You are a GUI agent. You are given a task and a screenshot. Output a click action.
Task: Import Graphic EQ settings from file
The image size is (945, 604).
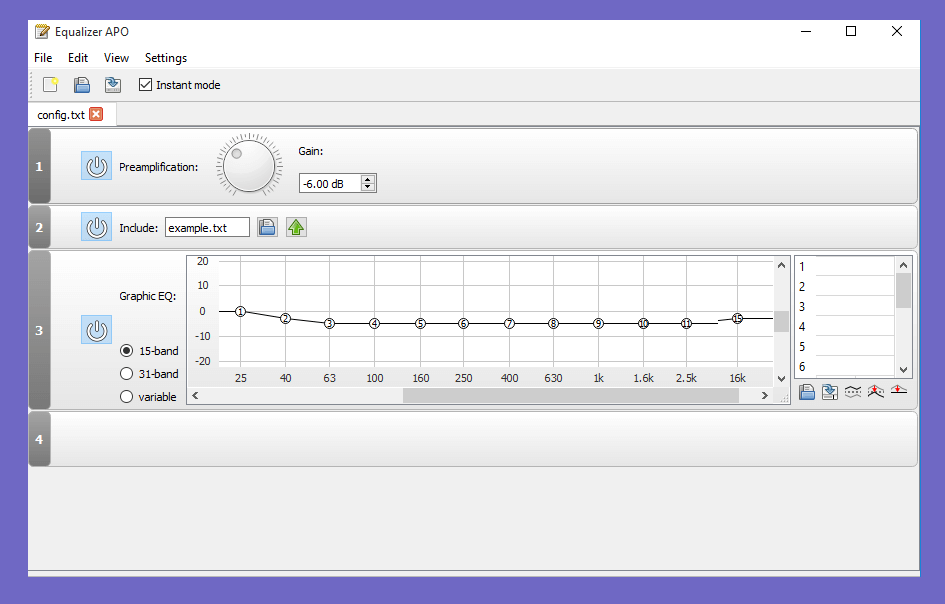807,392
